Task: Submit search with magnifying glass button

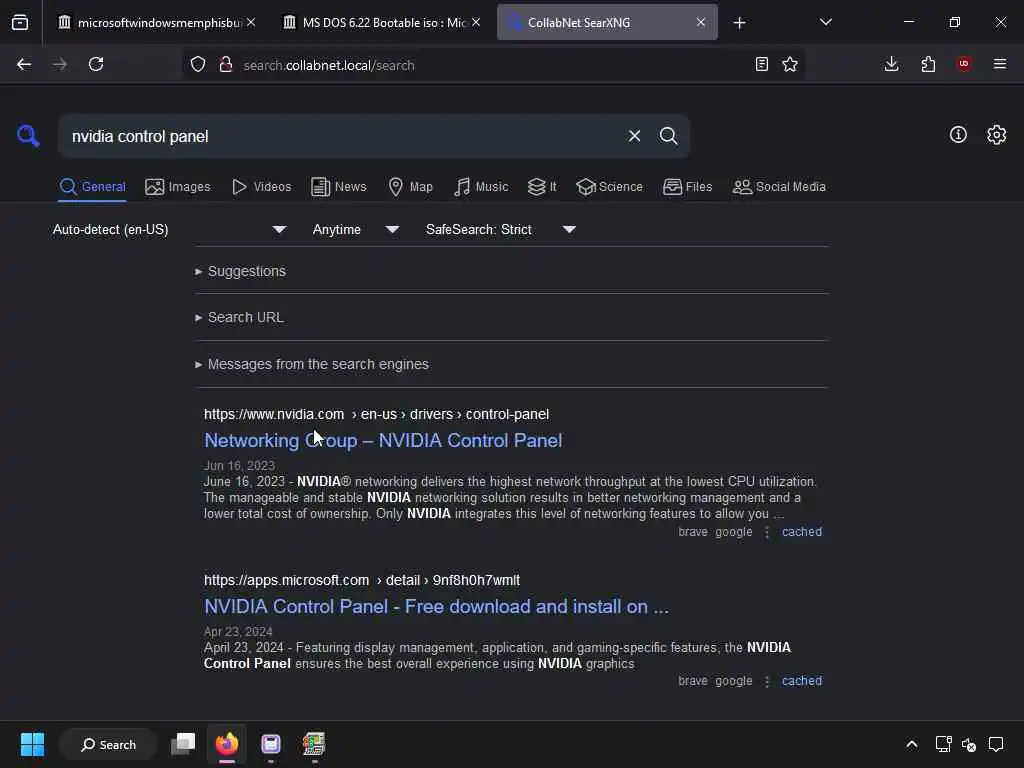Action: click(668, 136)
